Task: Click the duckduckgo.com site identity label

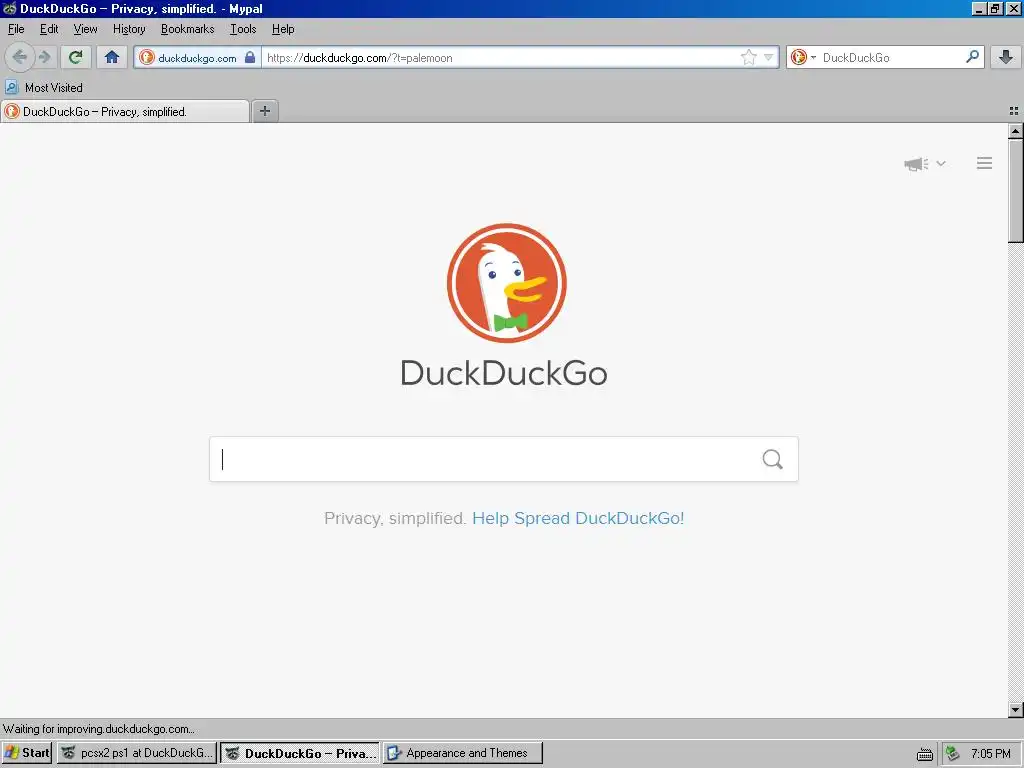Action: coord(197,58)
